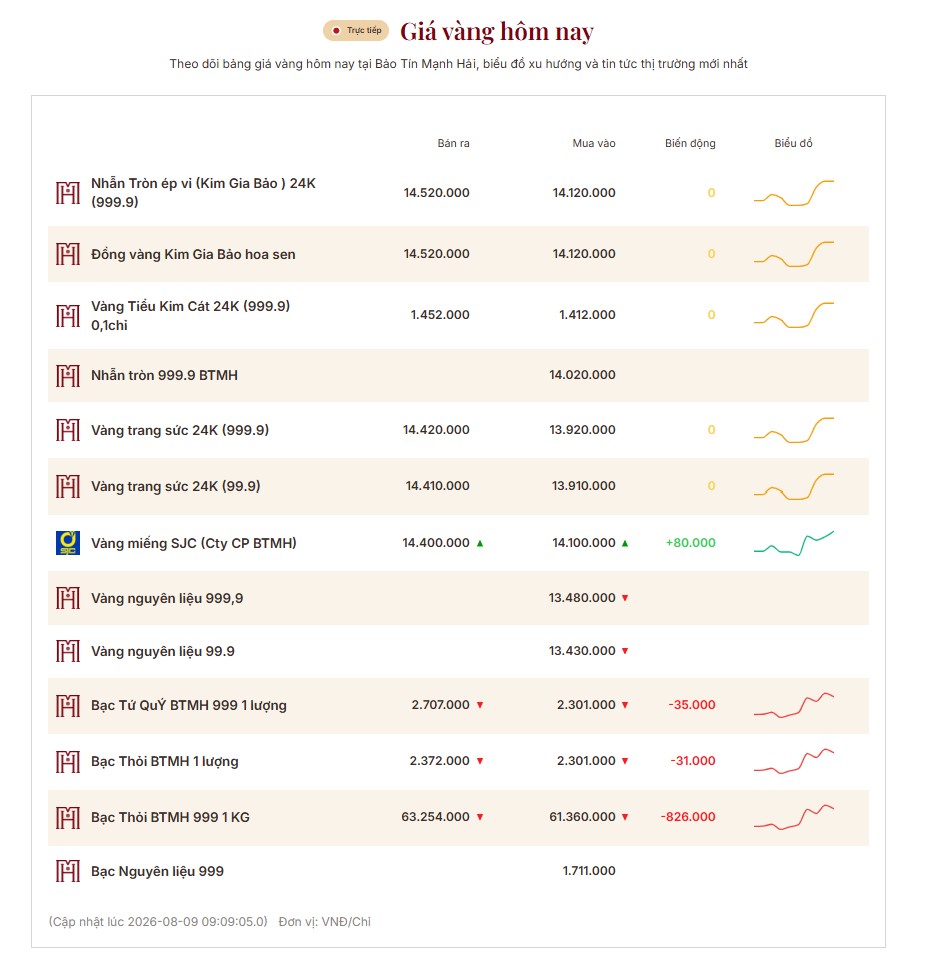Click red down arrow beside 63.254.000
942x980 pixels.
(480, 817)
